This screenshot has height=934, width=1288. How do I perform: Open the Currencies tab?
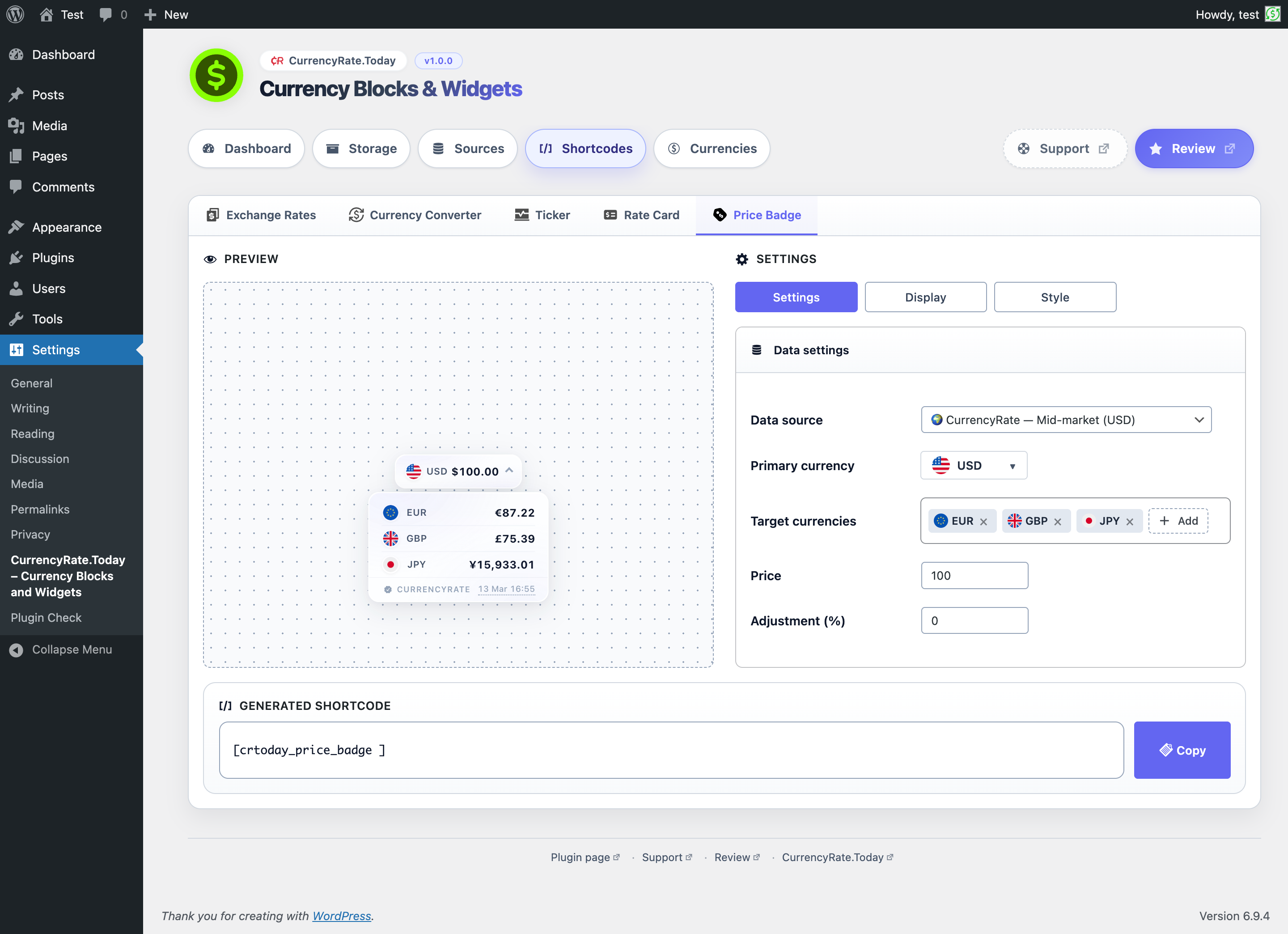coord(712,148)
